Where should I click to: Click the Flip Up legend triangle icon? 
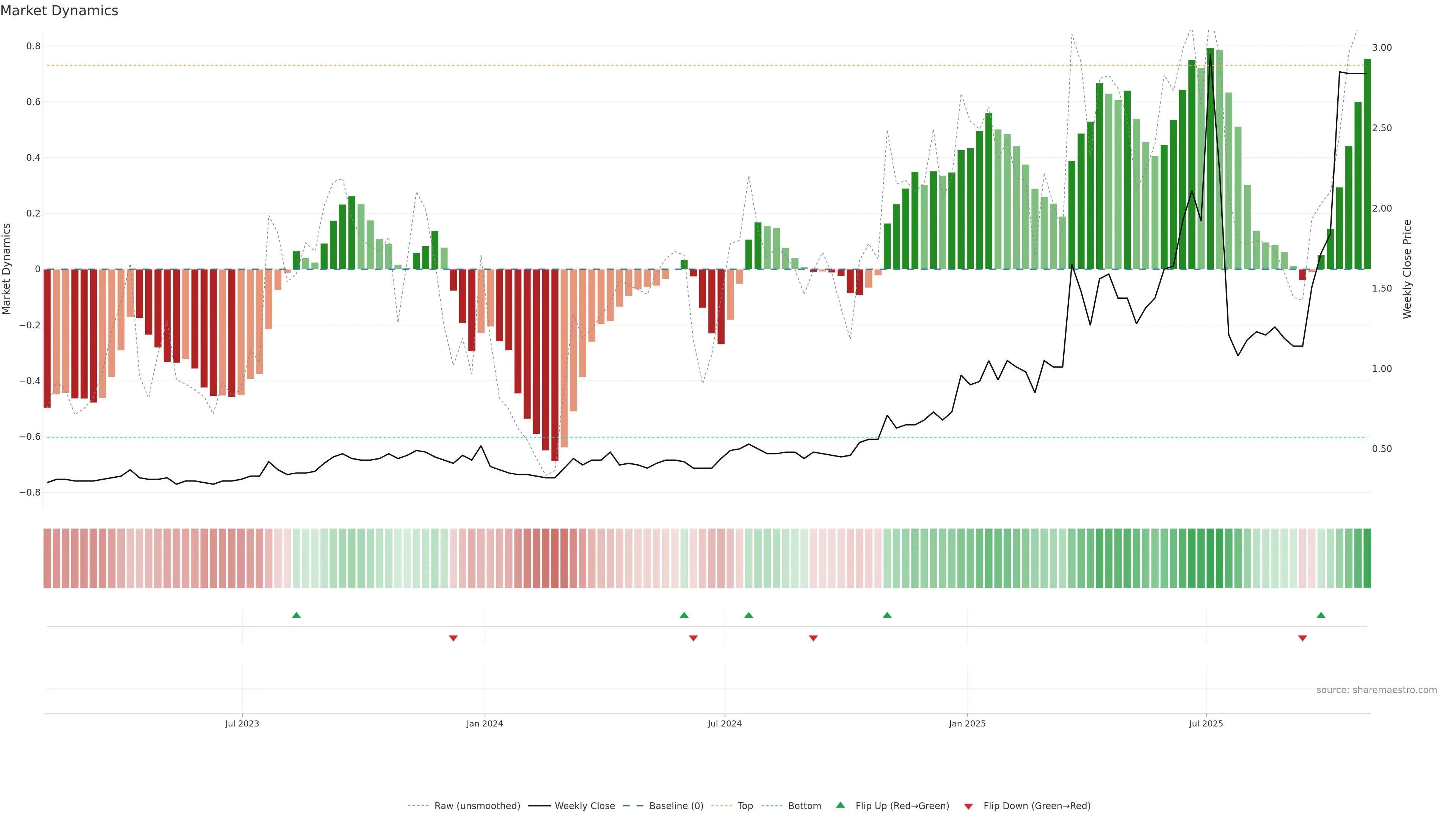(x=841, y=805)
